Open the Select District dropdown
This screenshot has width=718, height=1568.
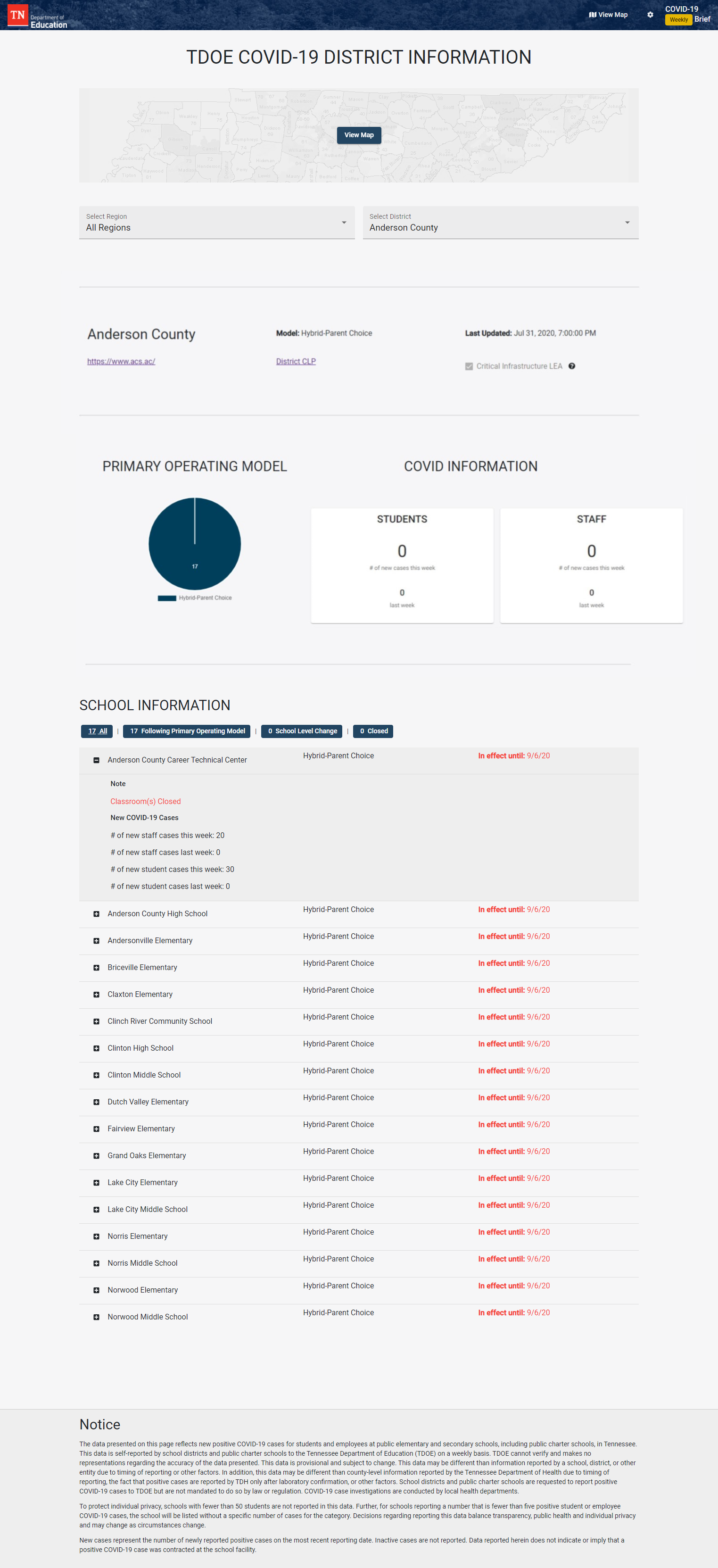point(500,223)
